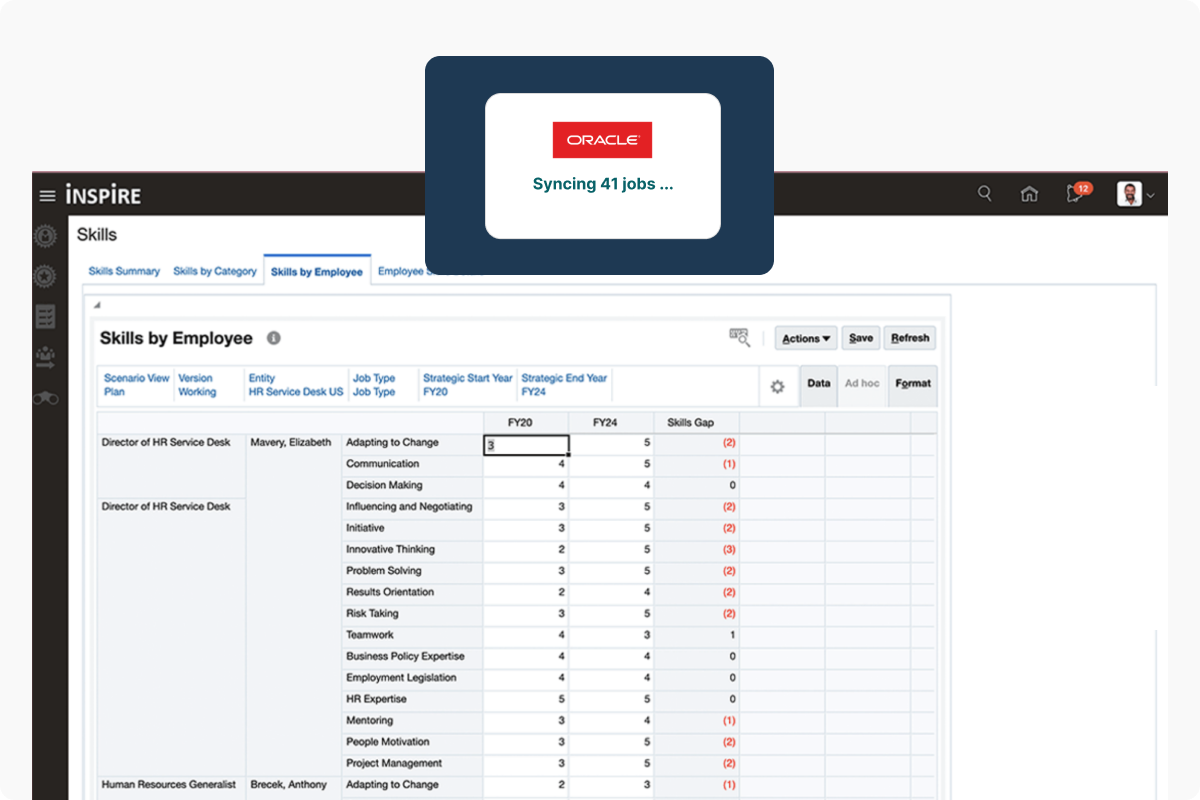
Task: Open the sidebar people-arrow icon
Action: (45, 356)
